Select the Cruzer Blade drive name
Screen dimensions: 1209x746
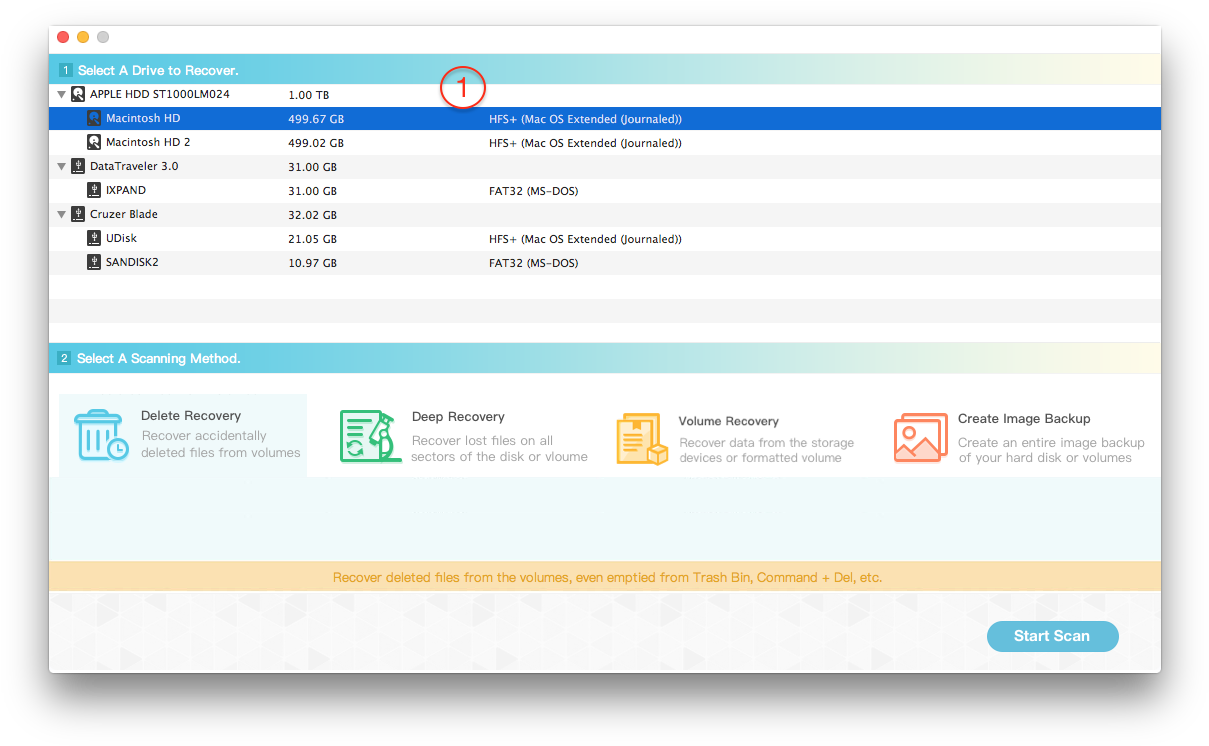(x=124, y=214)
